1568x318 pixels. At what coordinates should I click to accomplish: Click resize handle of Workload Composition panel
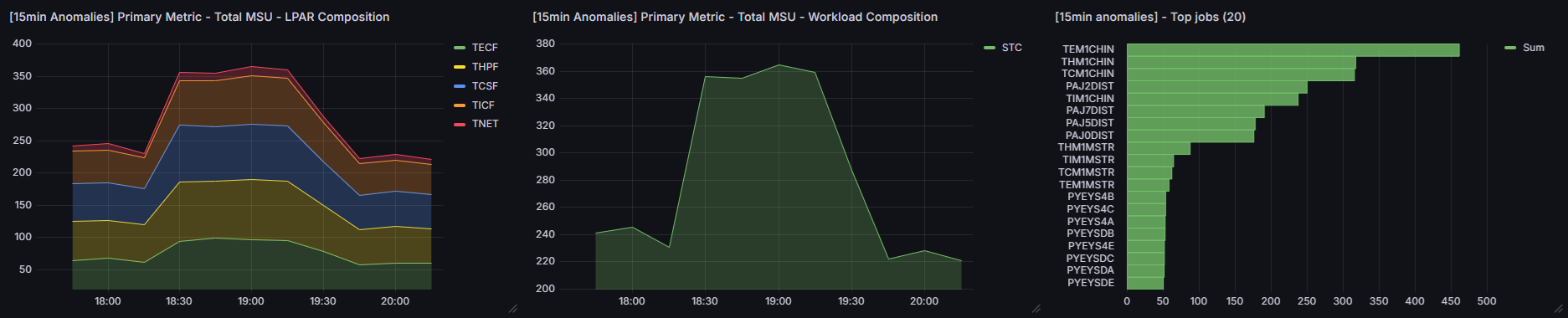[x=1036, y=309]
